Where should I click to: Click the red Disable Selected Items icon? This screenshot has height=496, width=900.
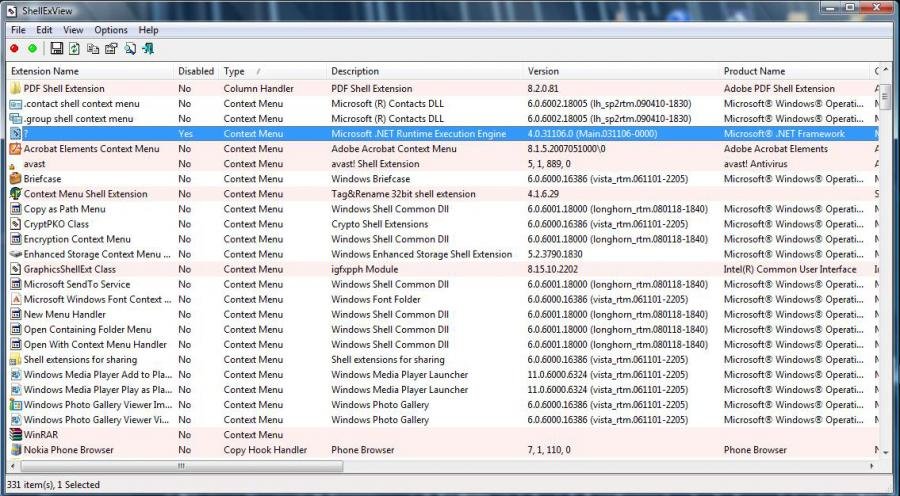14,49
